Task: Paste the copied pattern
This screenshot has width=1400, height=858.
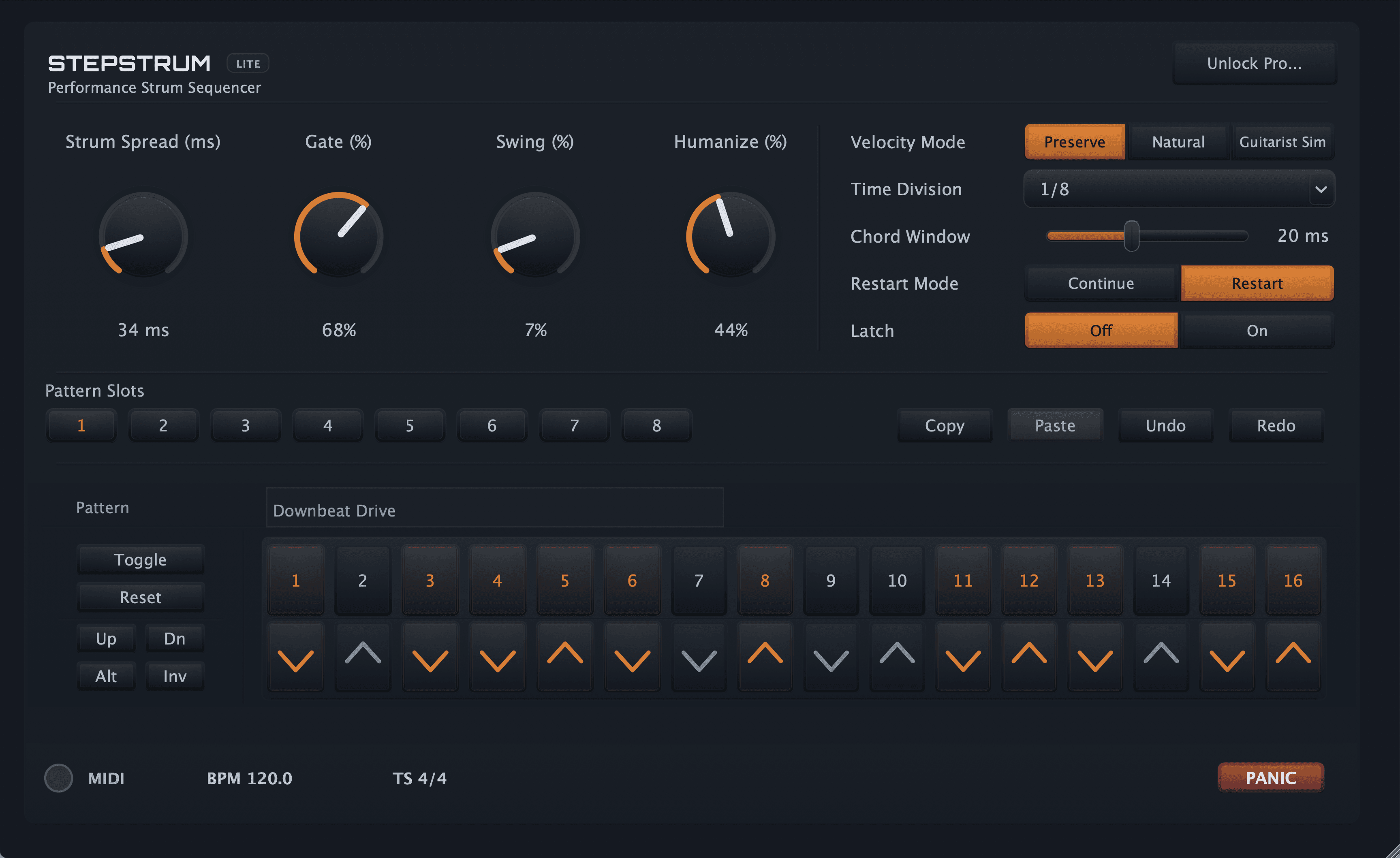Action: (1055, 425)
